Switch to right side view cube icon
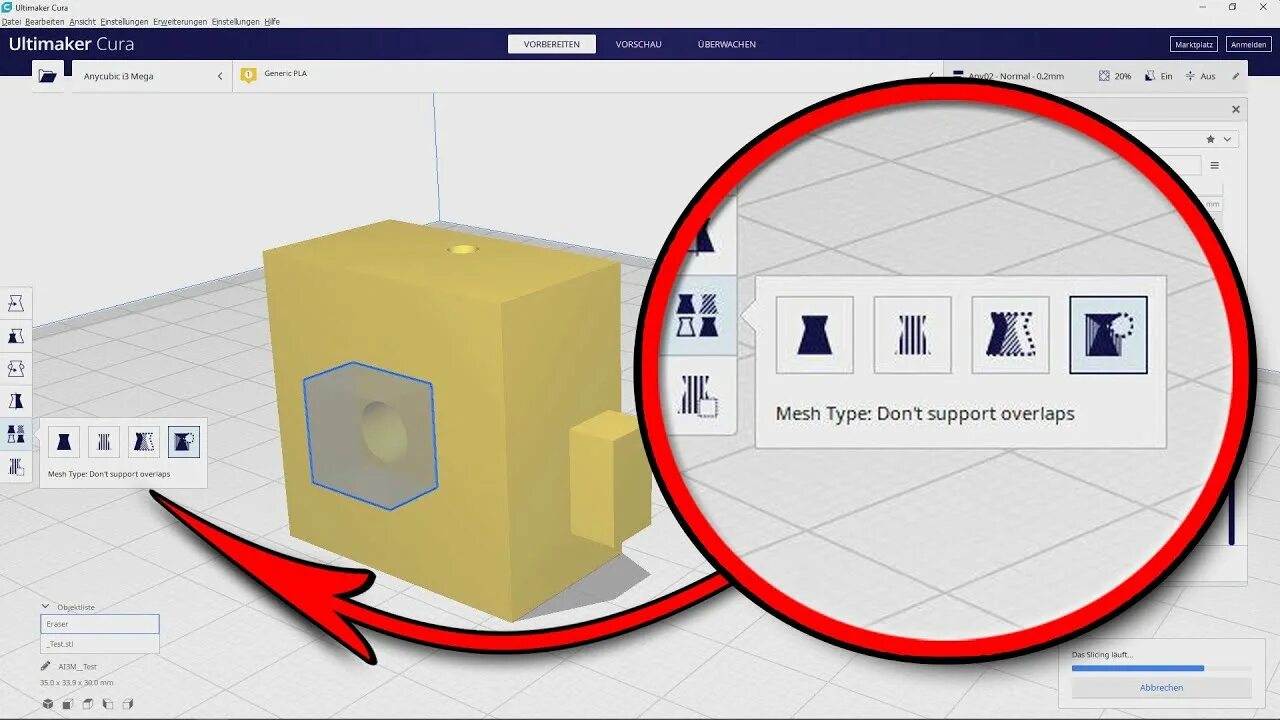The height and width of the screenshot is (720, 1280). pos(127,704)
